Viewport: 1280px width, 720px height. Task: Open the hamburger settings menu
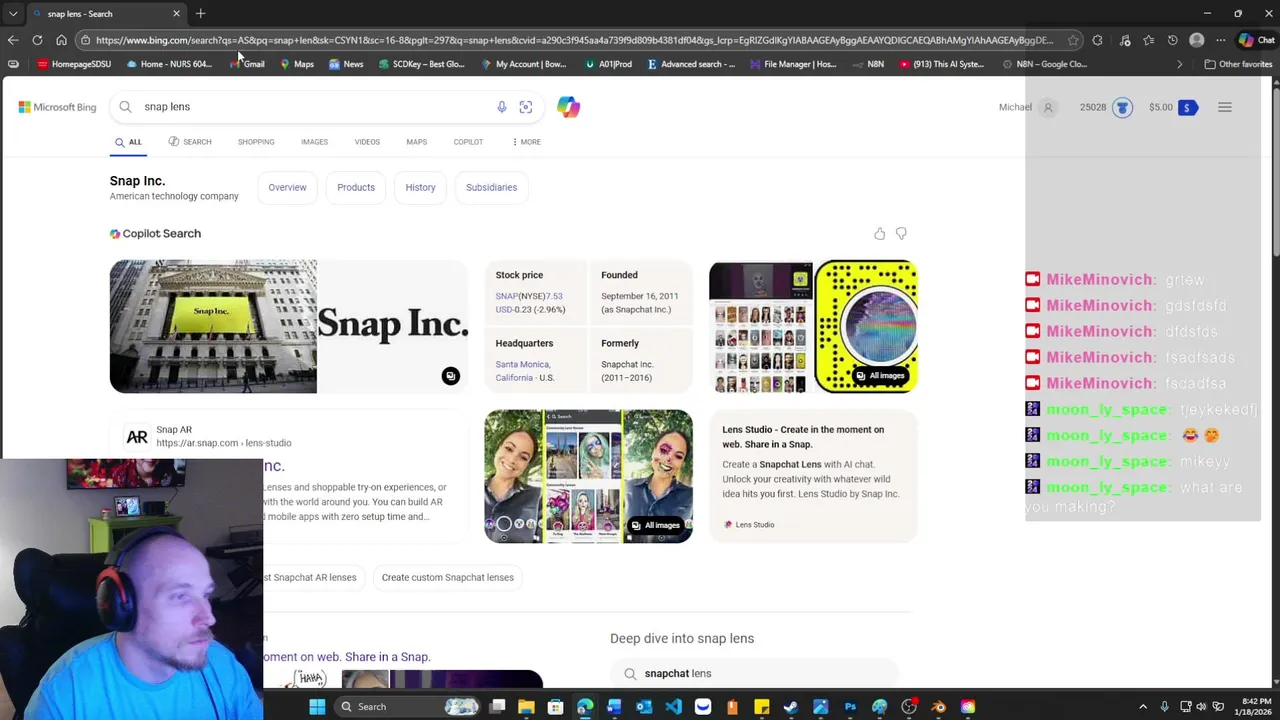1225,107
